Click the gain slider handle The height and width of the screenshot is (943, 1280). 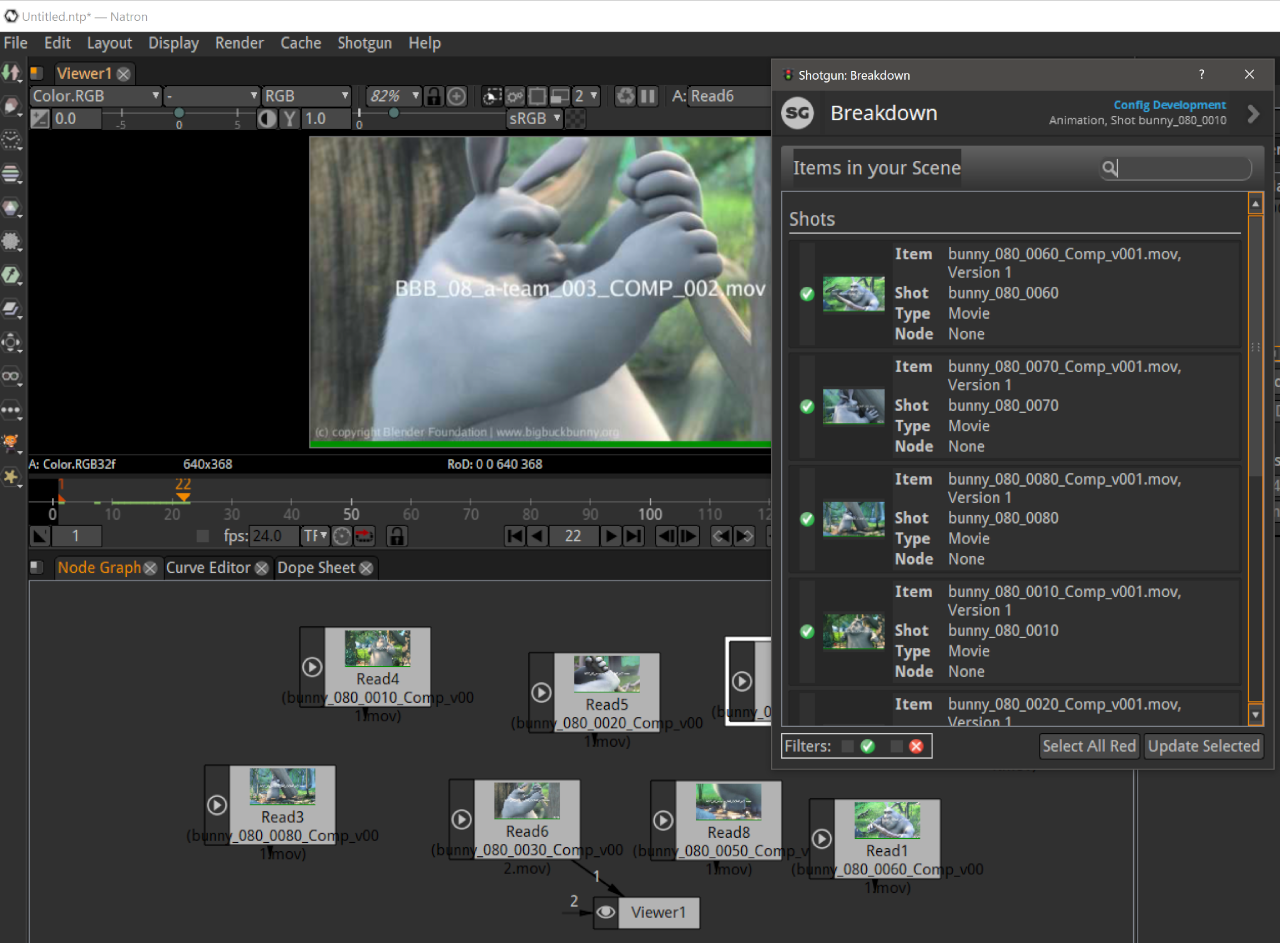click(x=179, y=114)
